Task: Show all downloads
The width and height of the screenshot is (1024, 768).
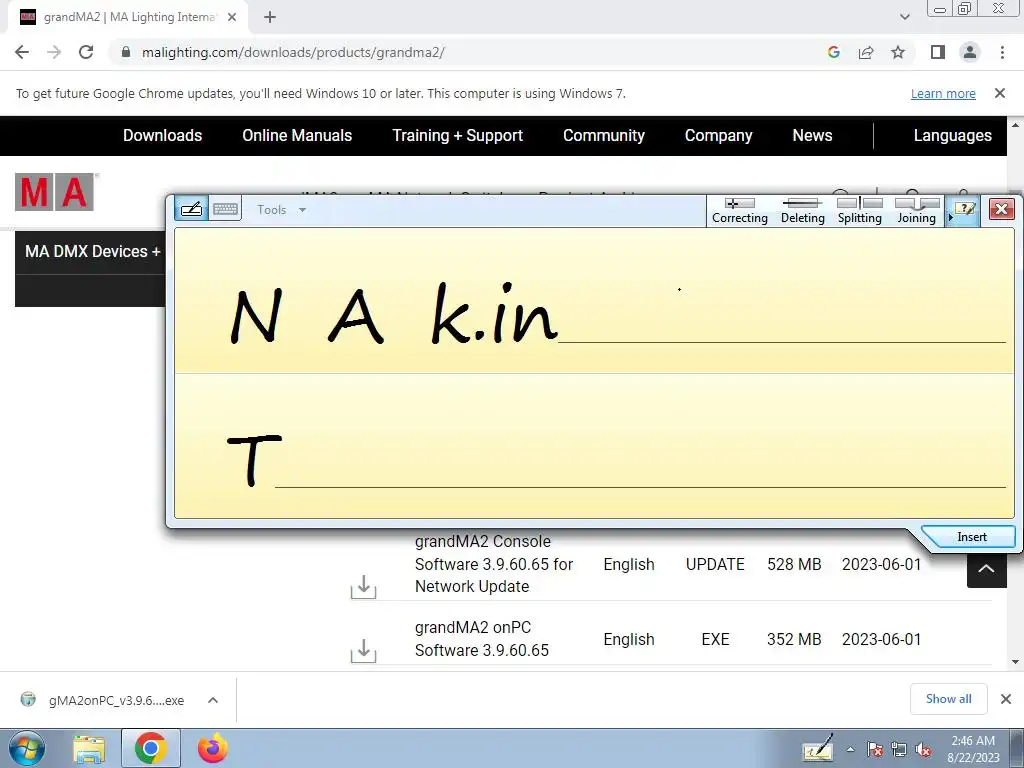Action: click(x=948, y=699)
